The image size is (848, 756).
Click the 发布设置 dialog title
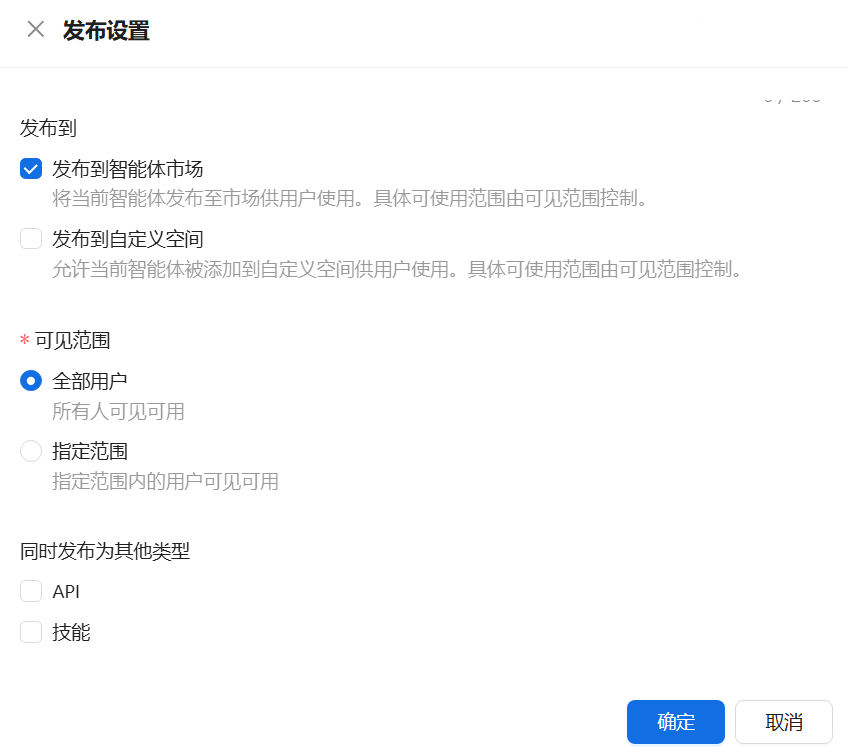coord(106,30)
